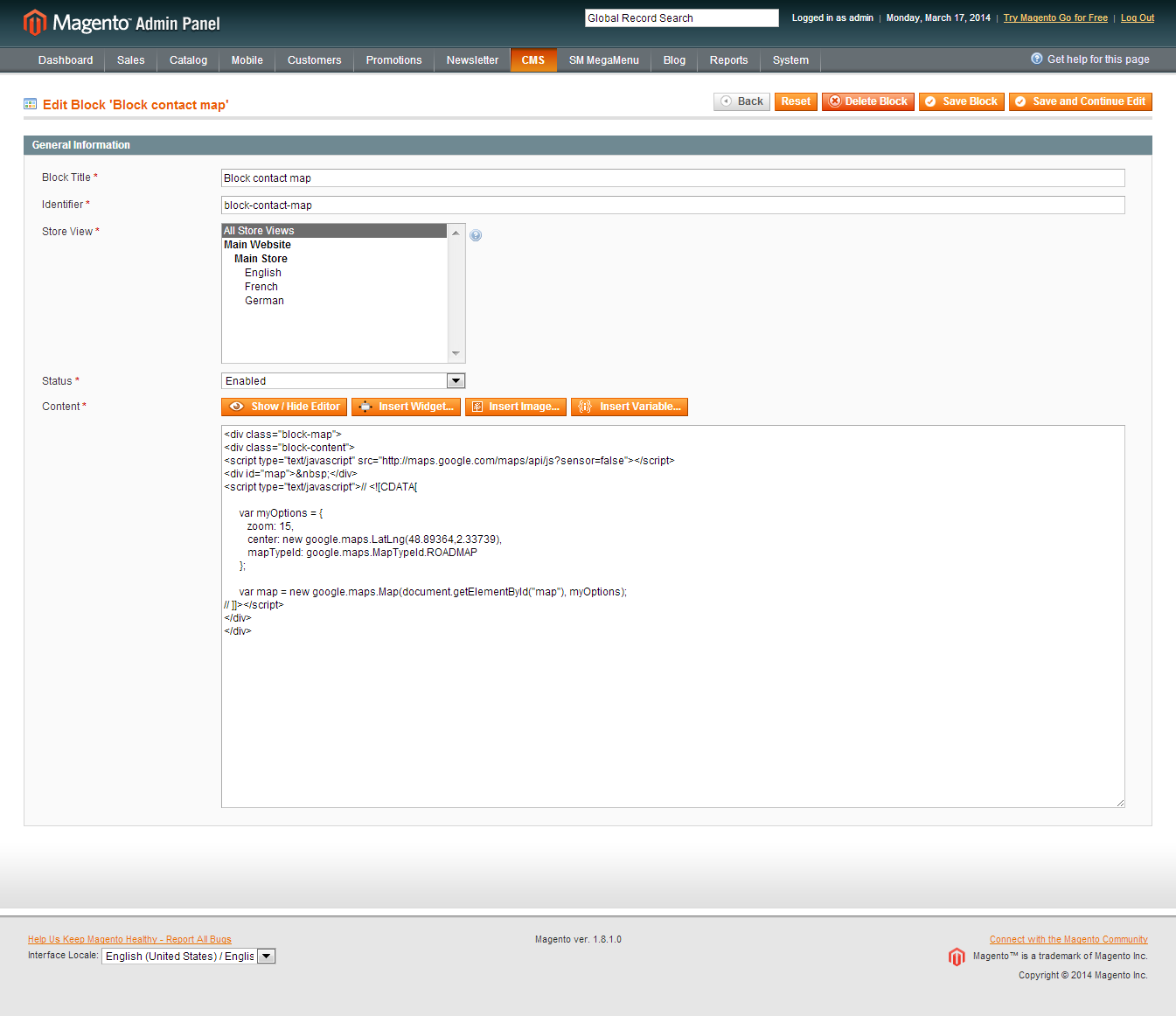The width and height of the screenshot is (1176, 1016).
Task: Click the Edit Block heading icon
Action: tap(31, 104)
